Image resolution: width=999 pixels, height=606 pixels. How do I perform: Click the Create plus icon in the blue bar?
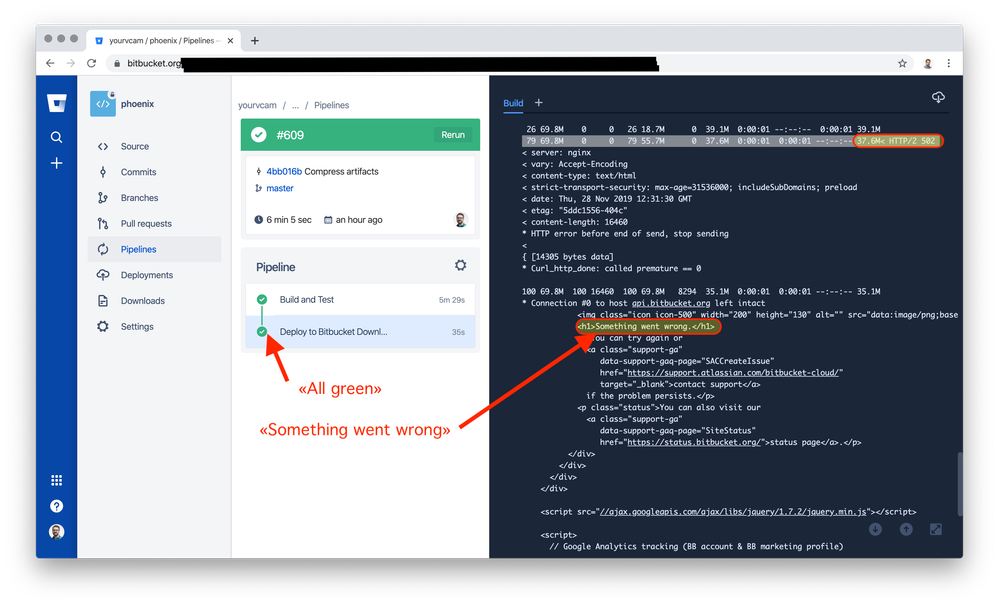57,163
